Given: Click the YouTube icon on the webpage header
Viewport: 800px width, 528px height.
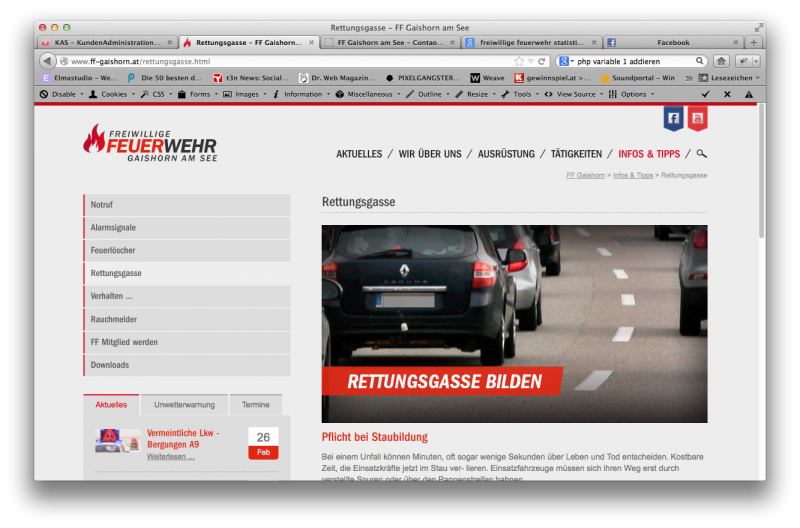Looking at the screenshot, I should click(697, 118).
